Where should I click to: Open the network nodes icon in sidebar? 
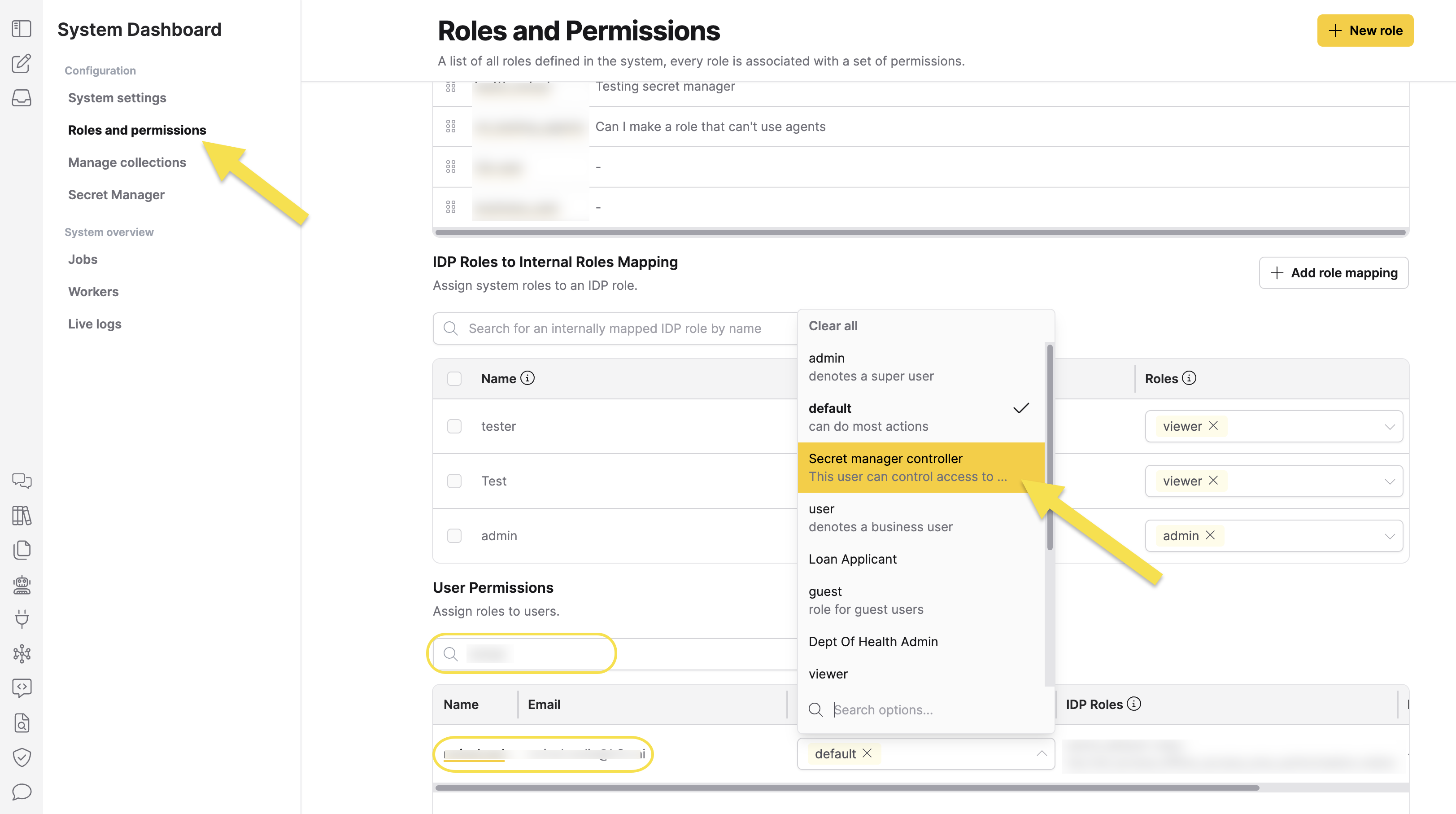pos(22,653)
